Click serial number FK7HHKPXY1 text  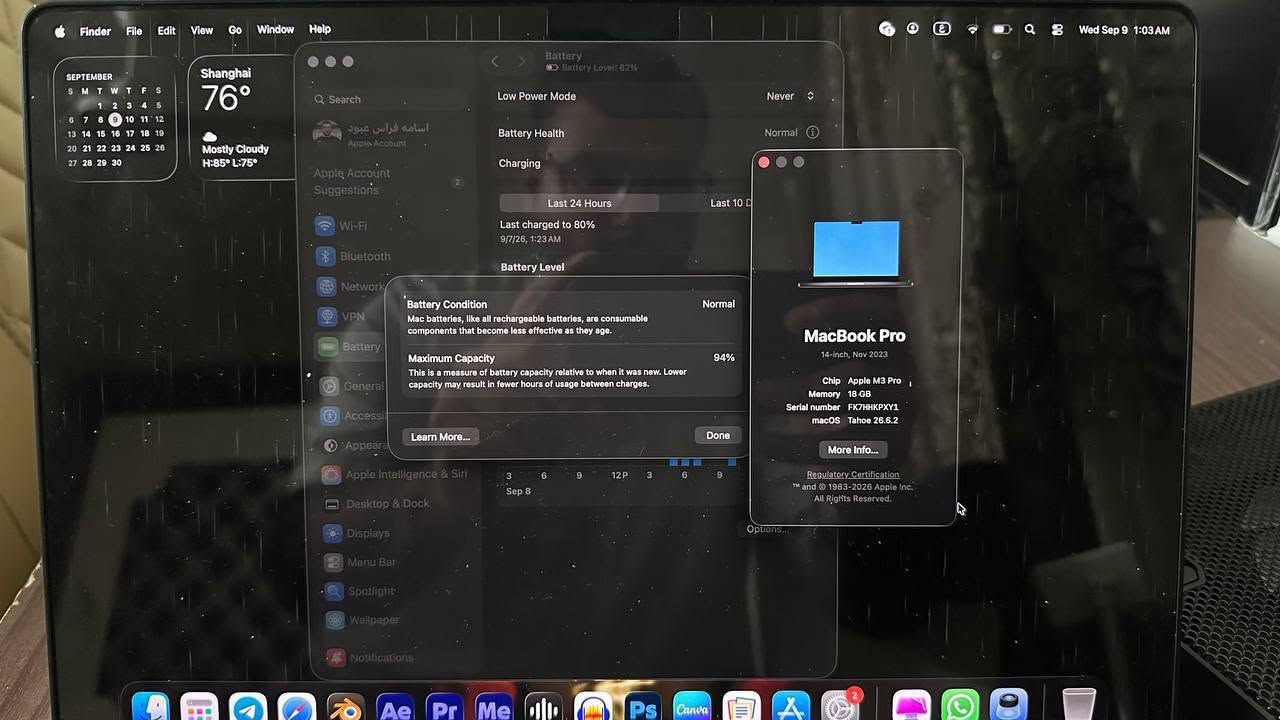pos(873,407)
